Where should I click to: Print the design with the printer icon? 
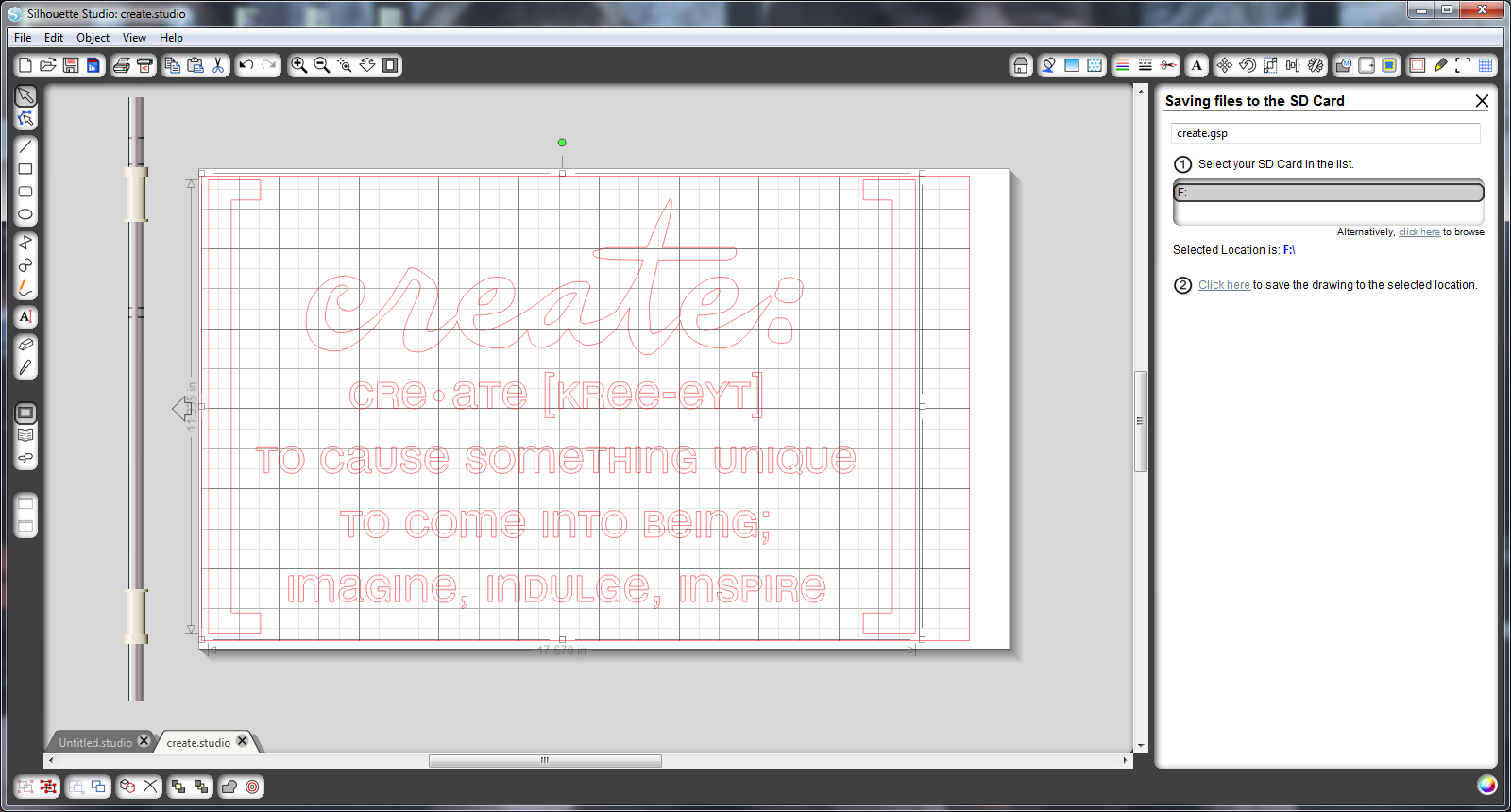(x=122, y=65)
